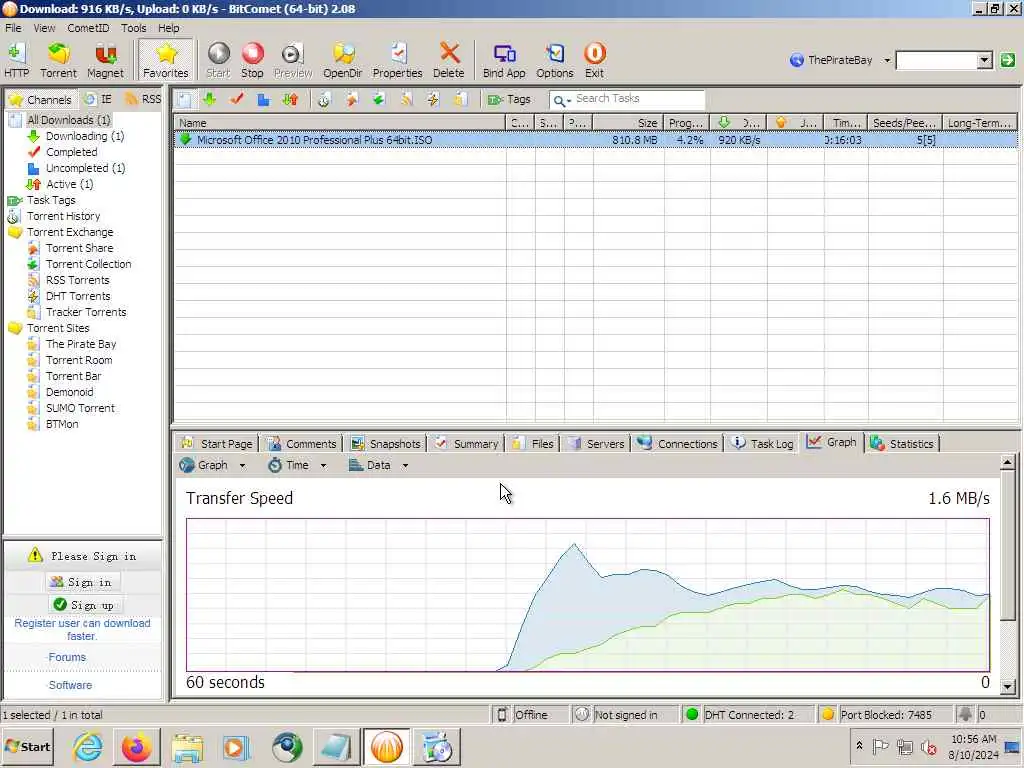
Task: Open the Comments tab
Action: tap(302, 443)
